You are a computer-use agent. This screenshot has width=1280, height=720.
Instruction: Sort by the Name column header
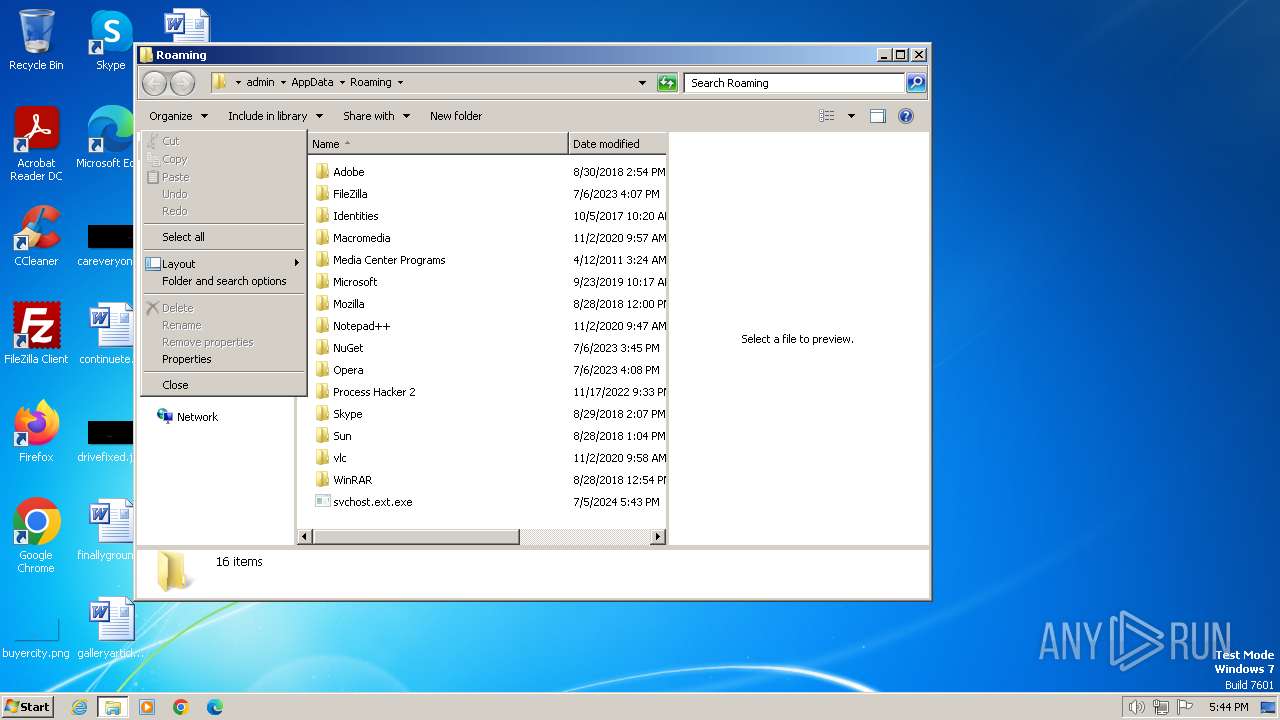pyautogui.click(x=437, y=144)
